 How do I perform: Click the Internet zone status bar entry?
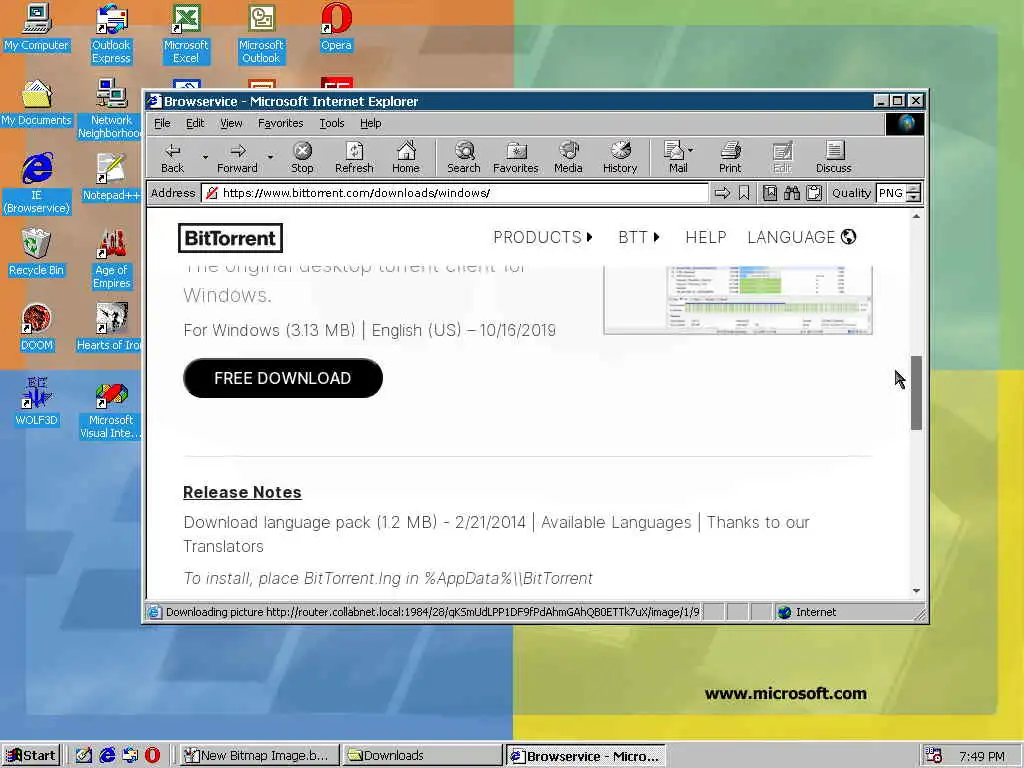tap(807, 612)
